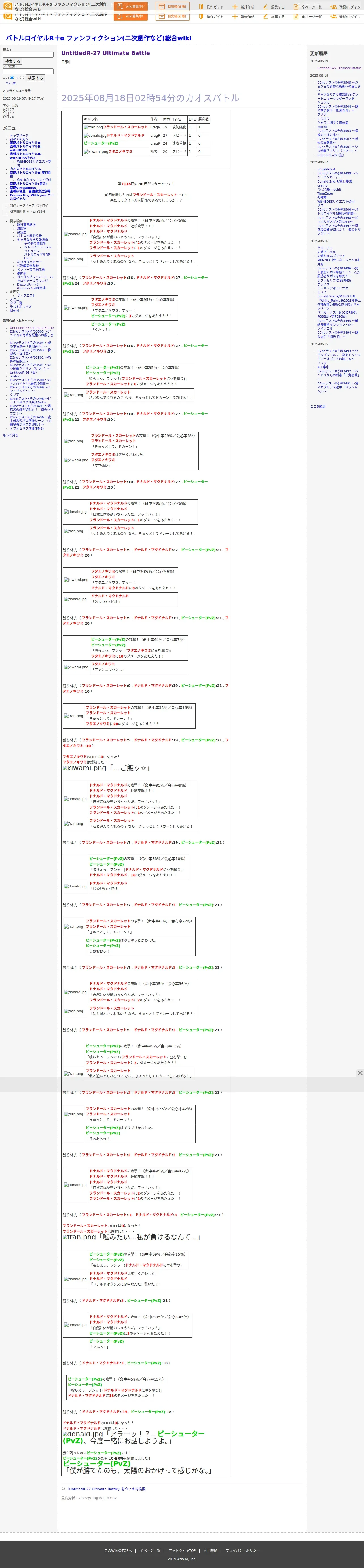Open アットウィキTOP footer link
Image resolution: width=364 pixels, height=1568 pixels.
pyautogui.click(x=182, y=1550)
